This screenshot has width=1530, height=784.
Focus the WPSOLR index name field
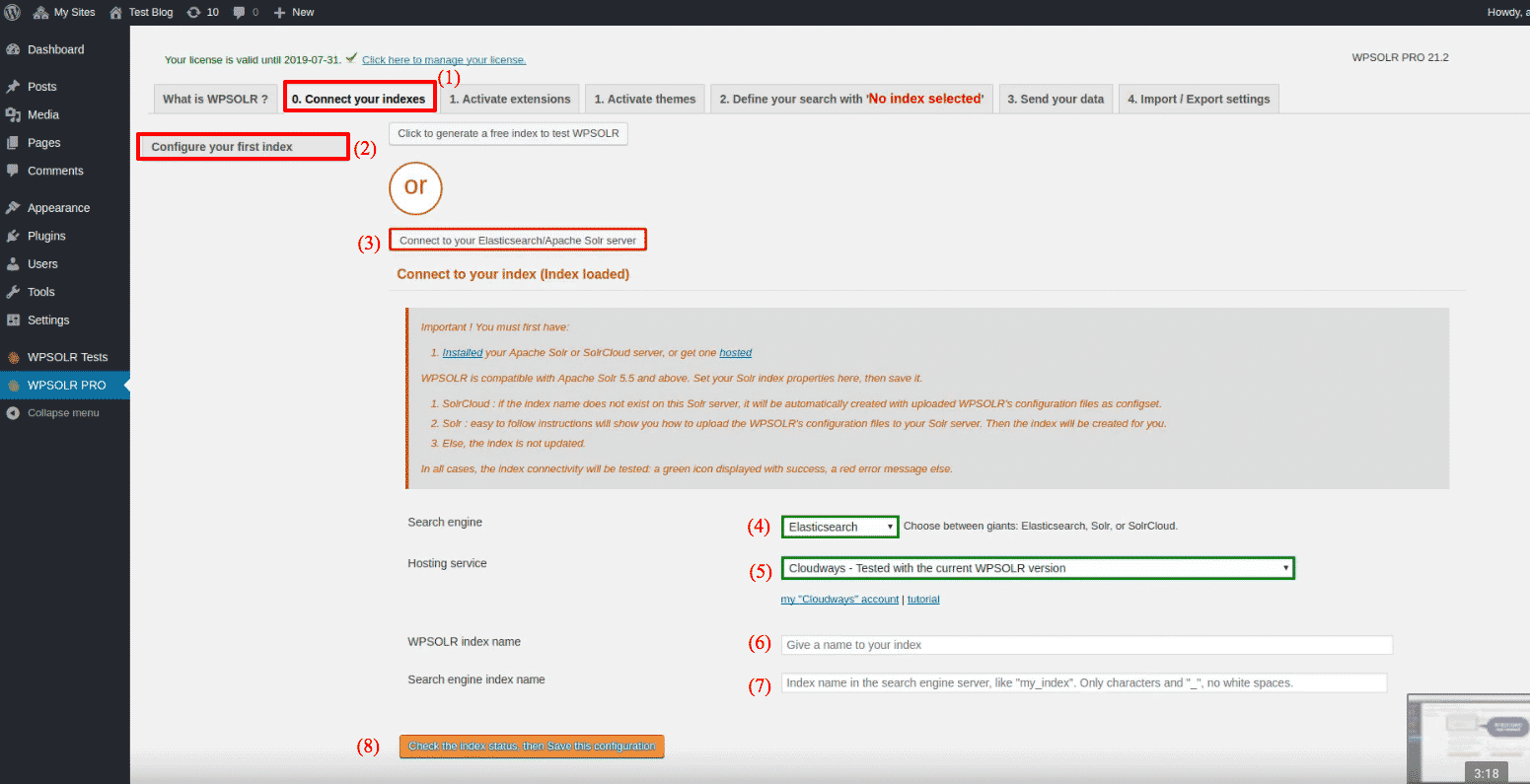tap(1087, 645)
